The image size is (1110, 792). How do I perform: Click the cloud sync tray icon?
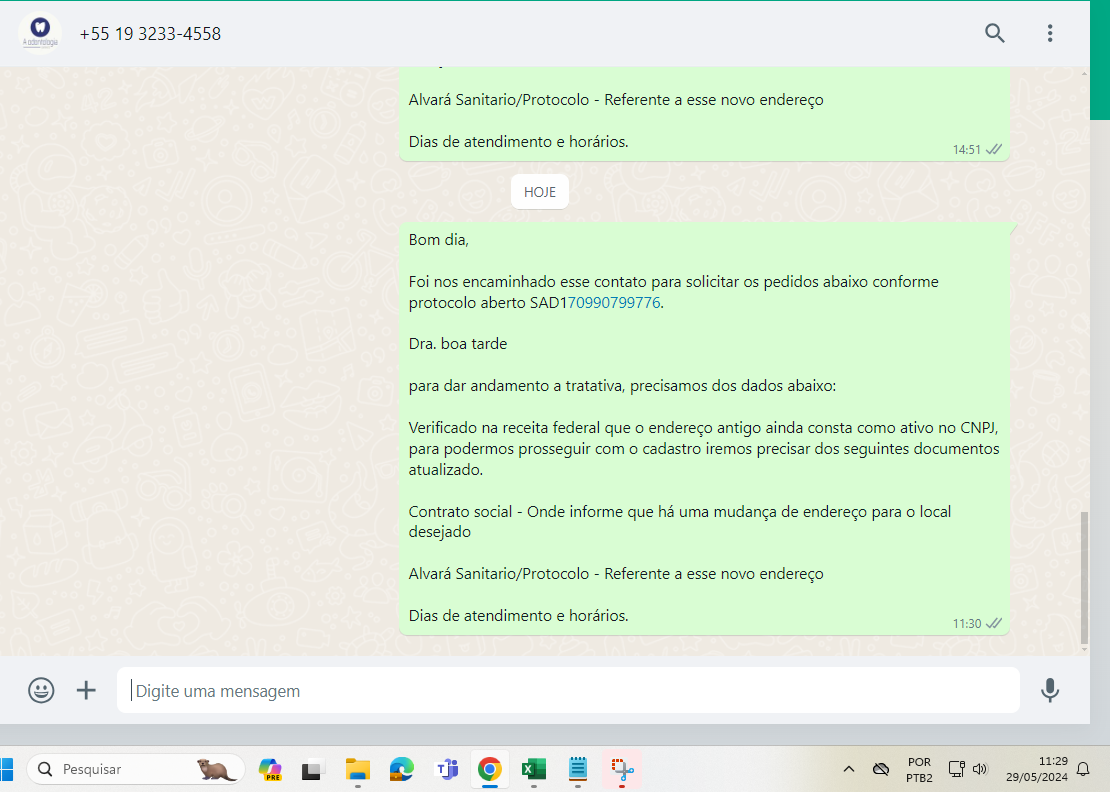[x=881, y=769]
